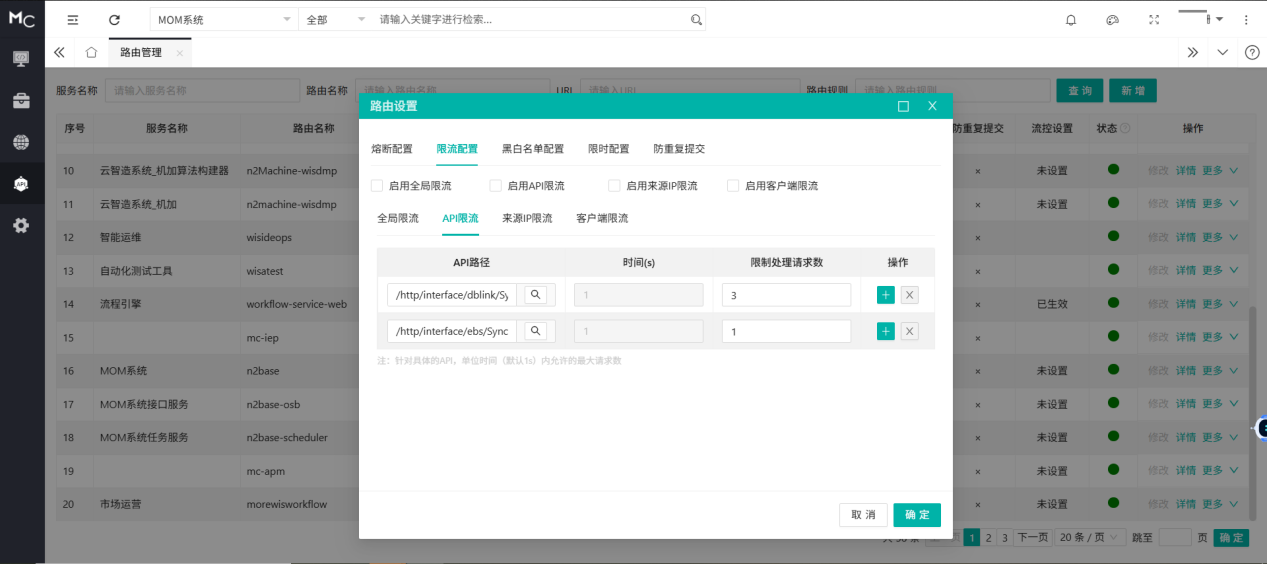The width and height of the screenshot is (1267, 564).
Task: Go to page 2 in pagination
Action: pyautogui.click(x=988, y=538)
